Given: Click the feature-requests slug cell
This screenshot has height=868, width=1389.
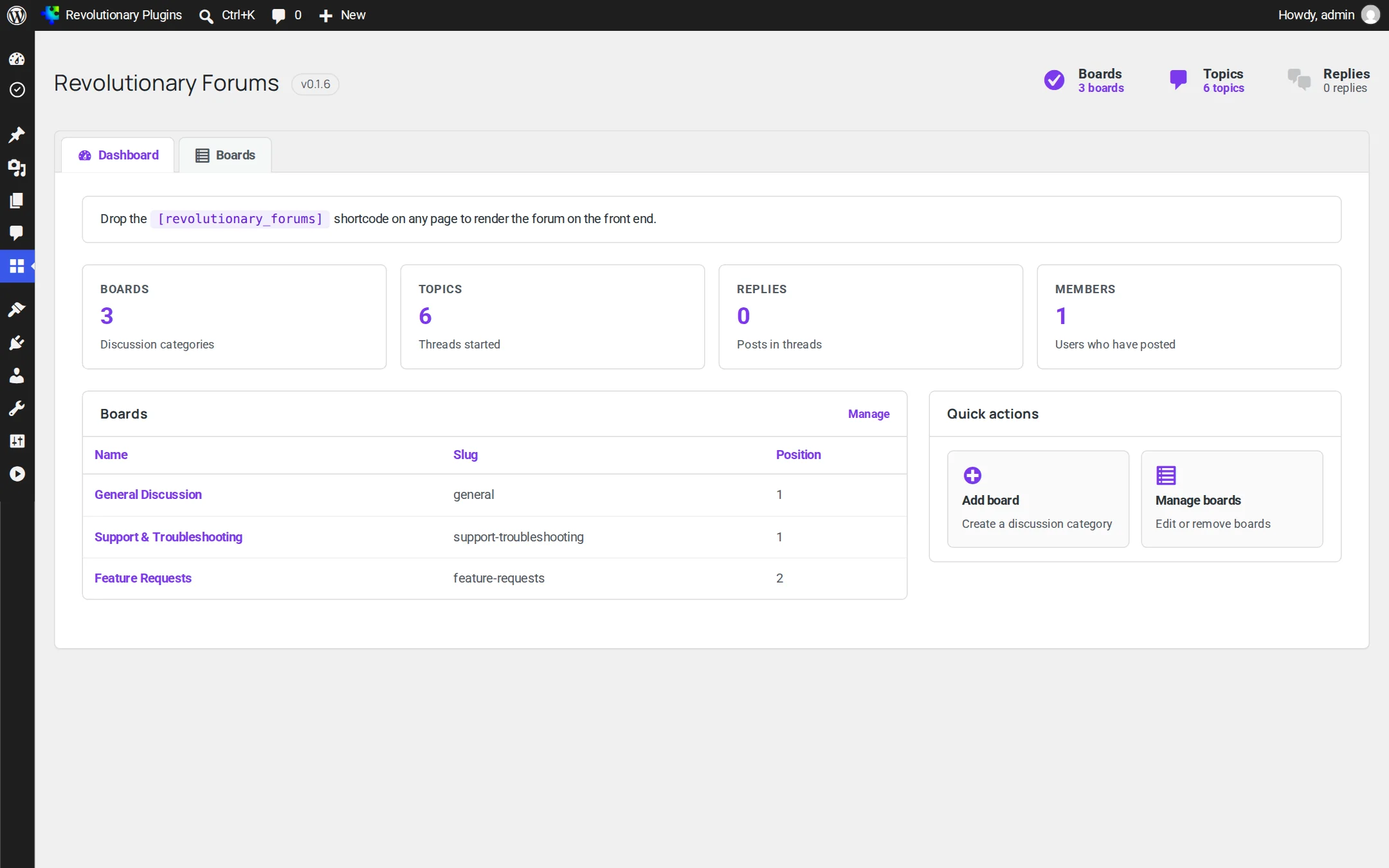Looking at the screenshot, I should [499, 578].
